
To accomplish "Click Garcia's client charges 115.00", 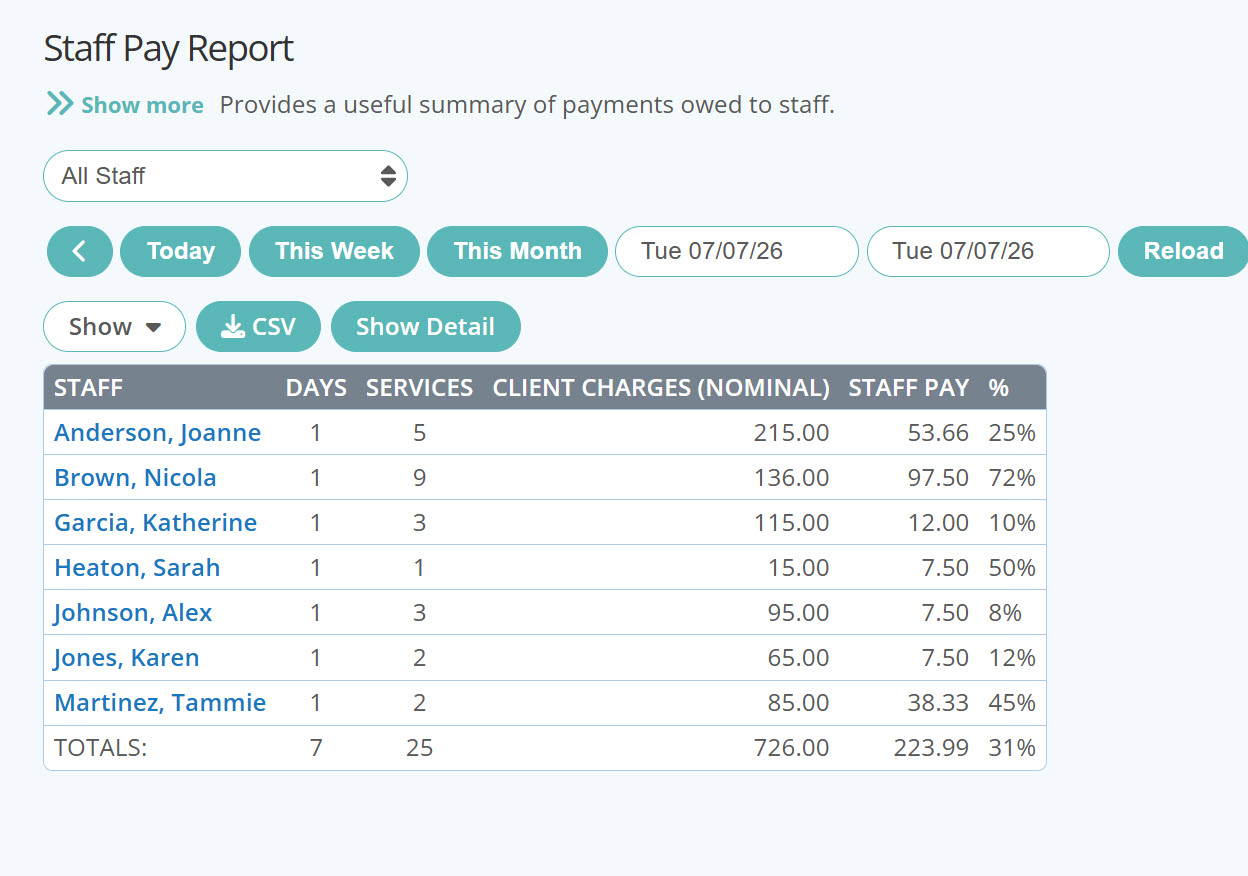I will 791,523.
